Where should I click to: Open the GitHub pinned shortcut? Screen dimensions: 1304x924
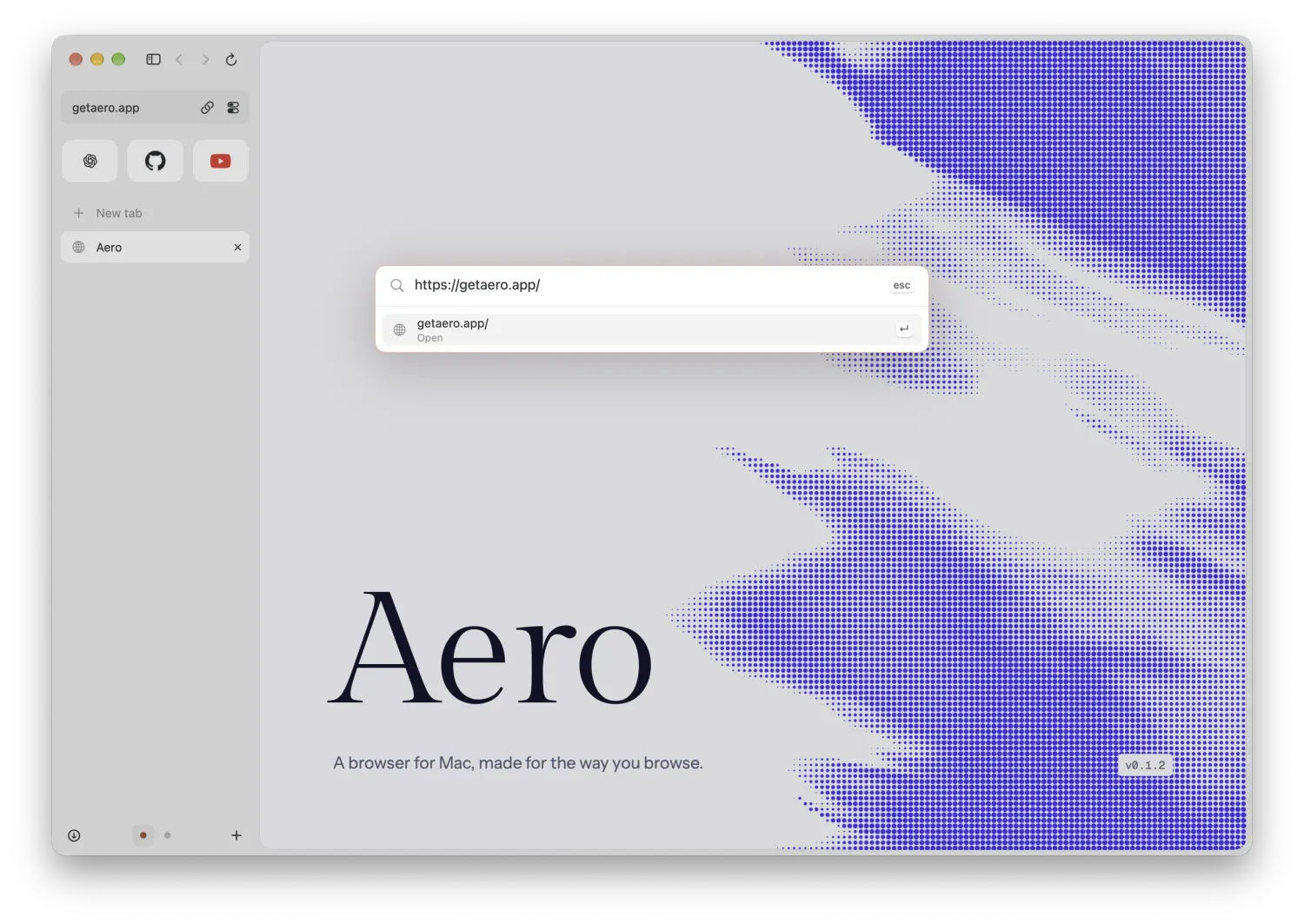(x=155, y=161)
